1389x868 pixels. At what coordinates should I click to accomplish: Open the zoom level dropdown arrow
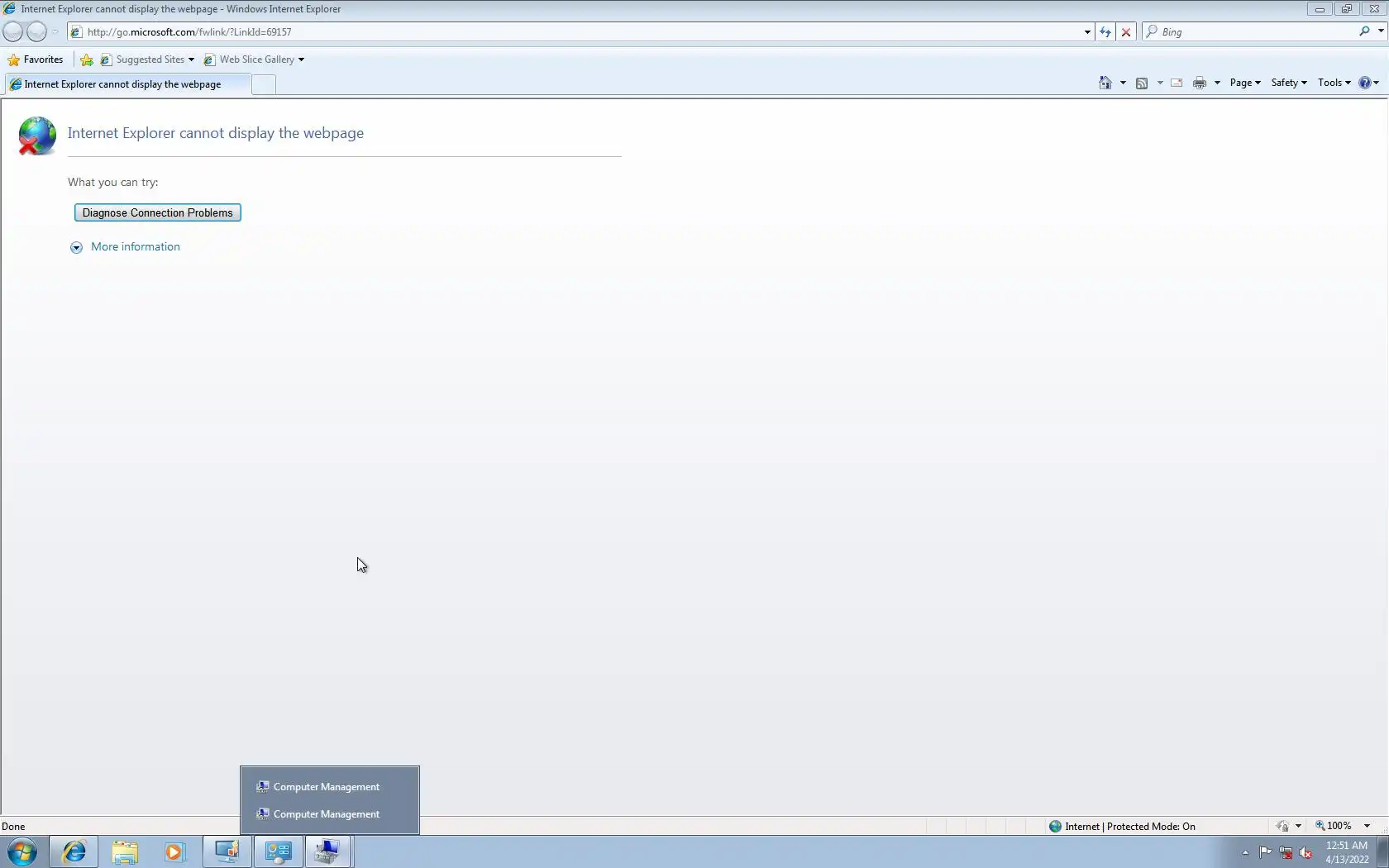coord(1367,826)
